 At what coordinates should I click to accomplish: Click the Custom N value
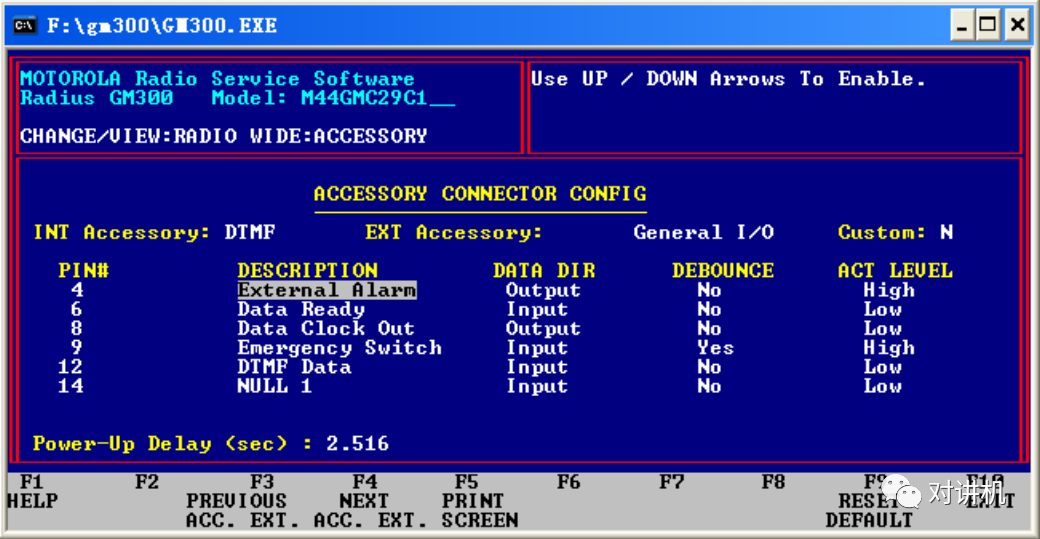(946, 233)
